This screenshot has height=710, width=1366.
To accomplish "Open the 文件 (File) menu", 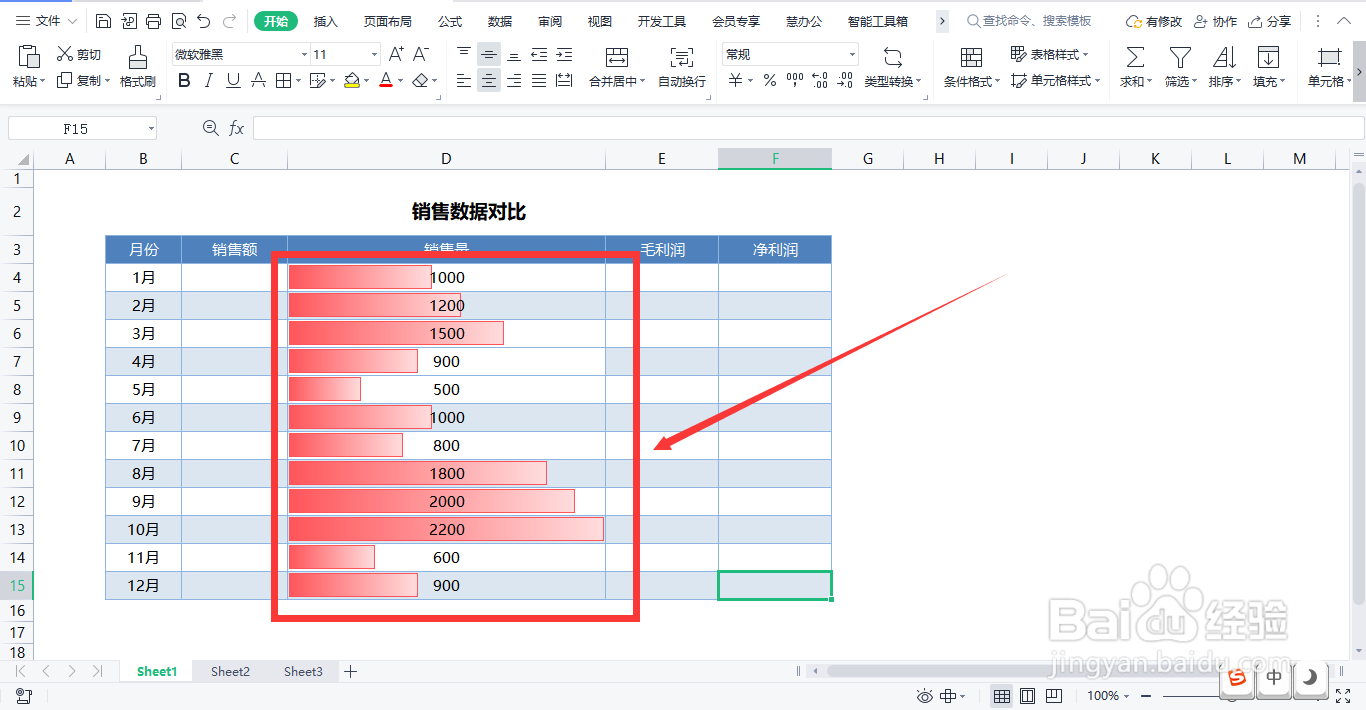I will coord(46,21).
